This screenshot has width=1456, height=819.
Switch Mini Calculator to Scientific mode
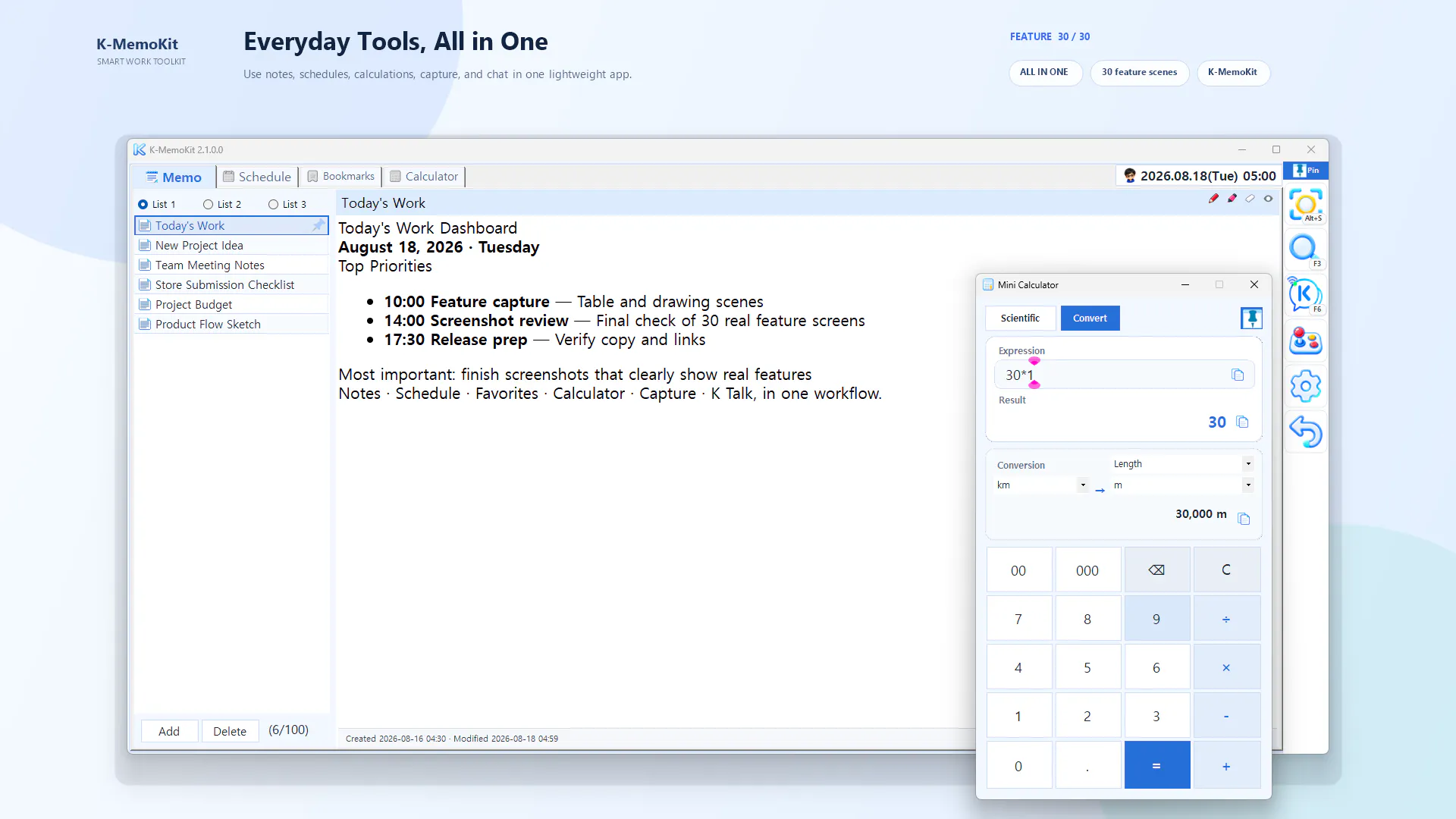1020,318
